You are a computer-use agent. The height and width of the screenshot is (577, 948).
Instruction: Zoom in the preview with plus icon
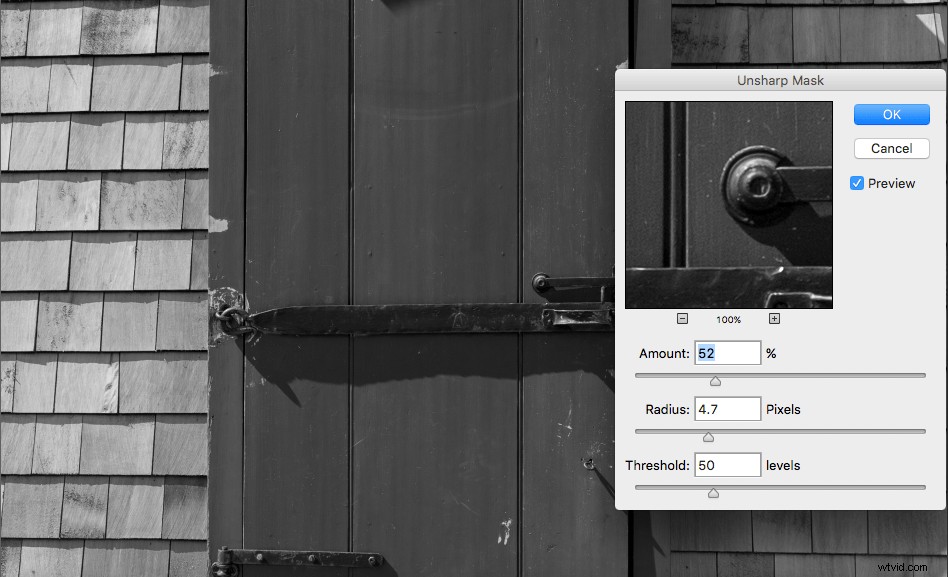(x=774, y=319)
